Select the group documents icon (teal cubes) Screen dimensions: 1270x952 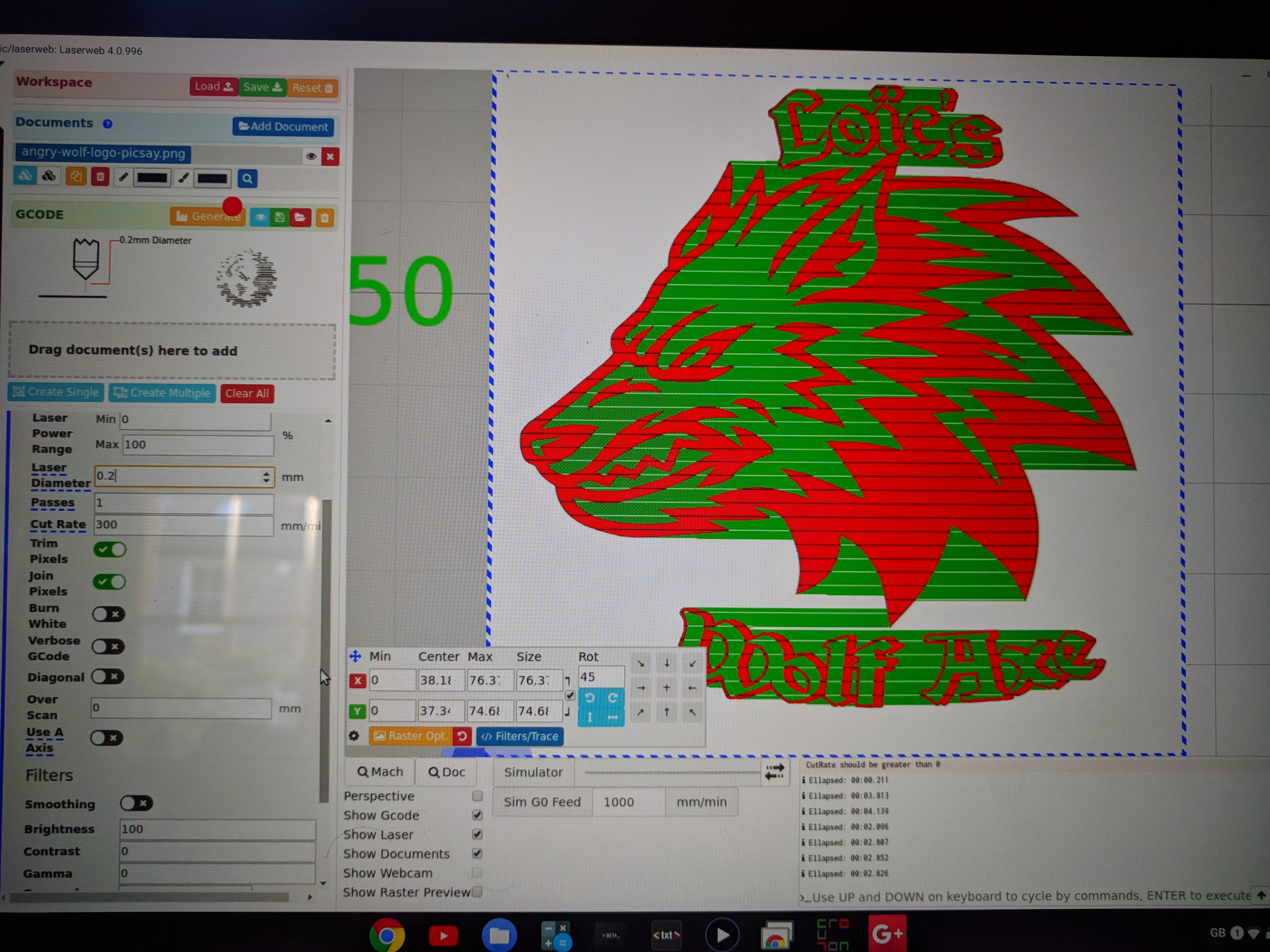(x=25, y=176)
